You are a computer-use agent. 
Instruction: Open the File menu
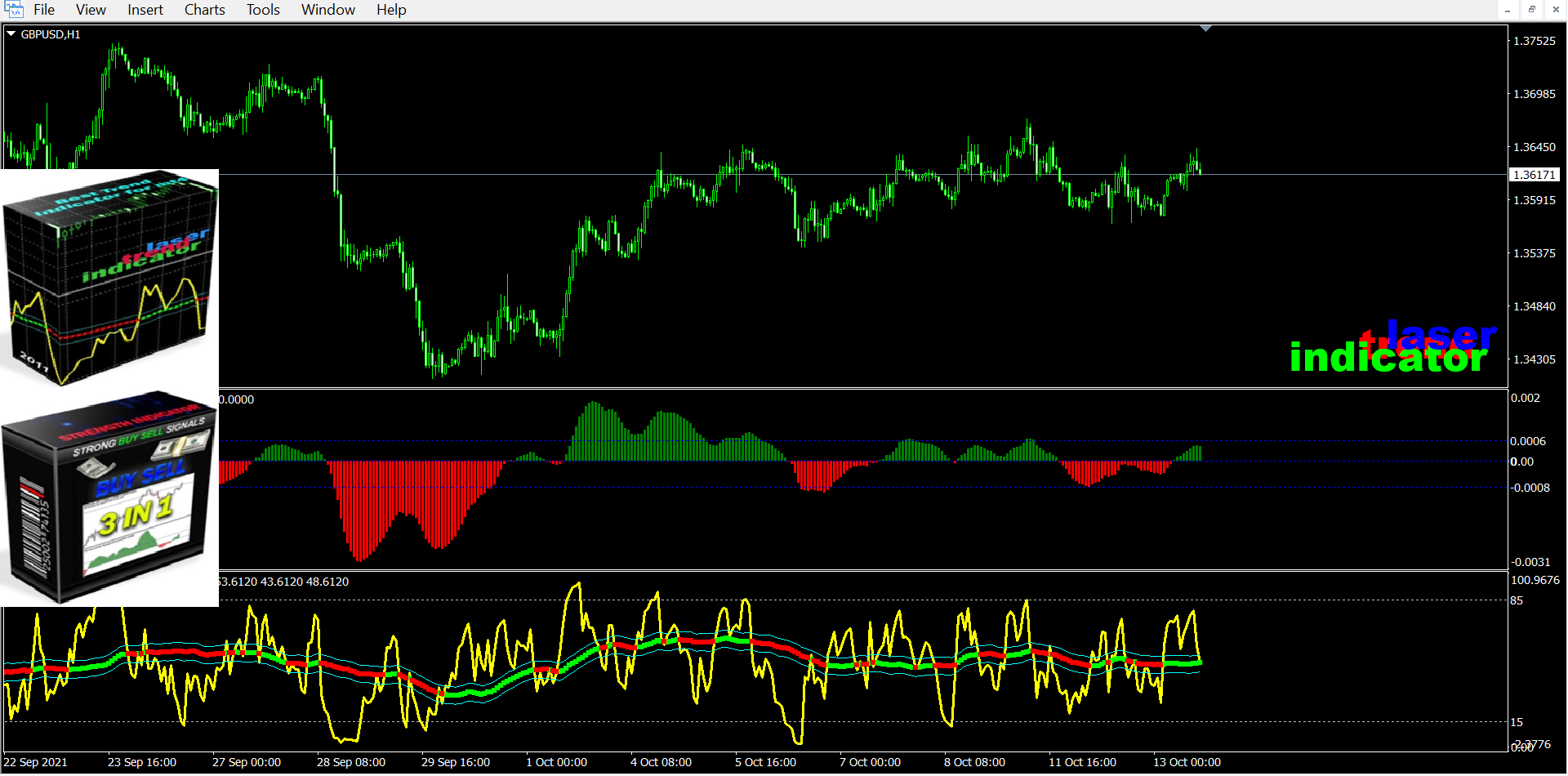click(44, 10)
